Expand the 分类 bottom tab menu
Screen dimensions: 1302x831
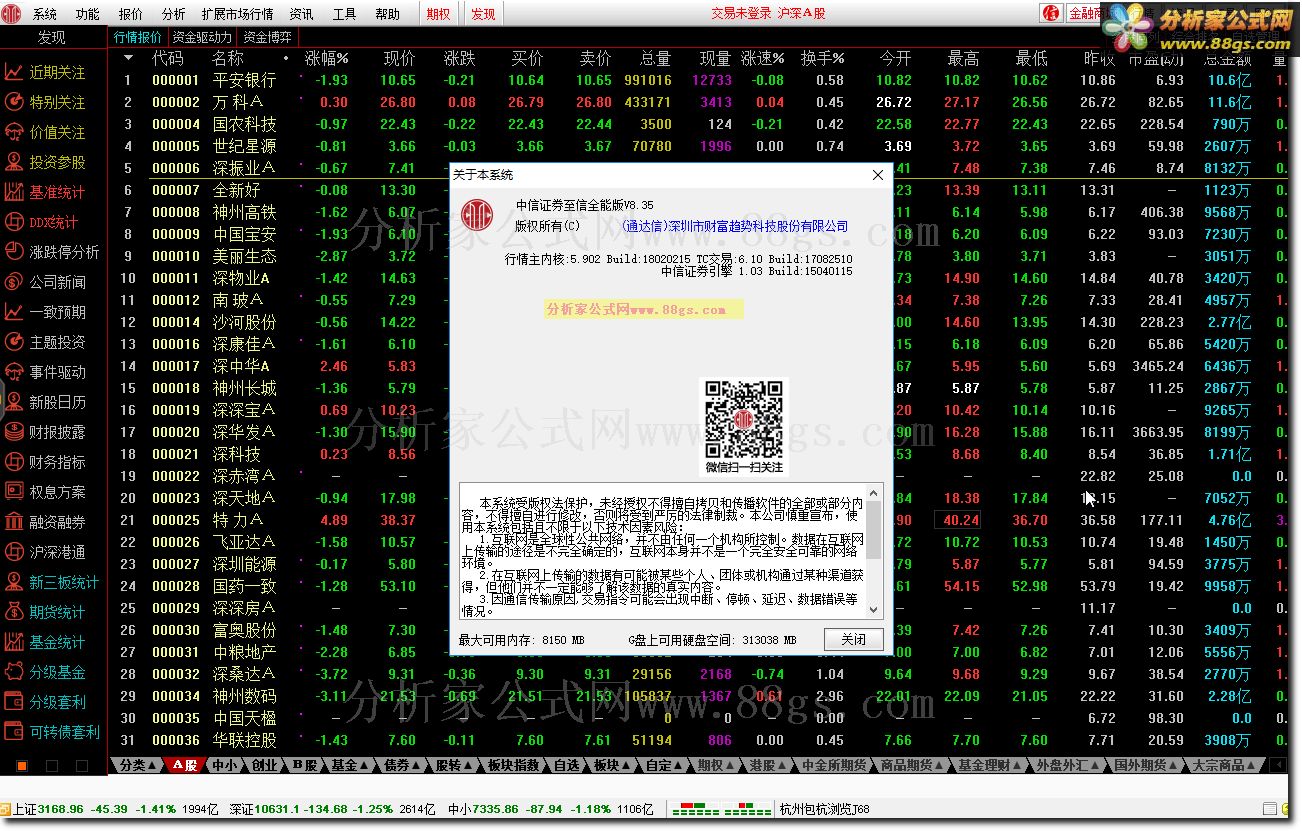137,765
